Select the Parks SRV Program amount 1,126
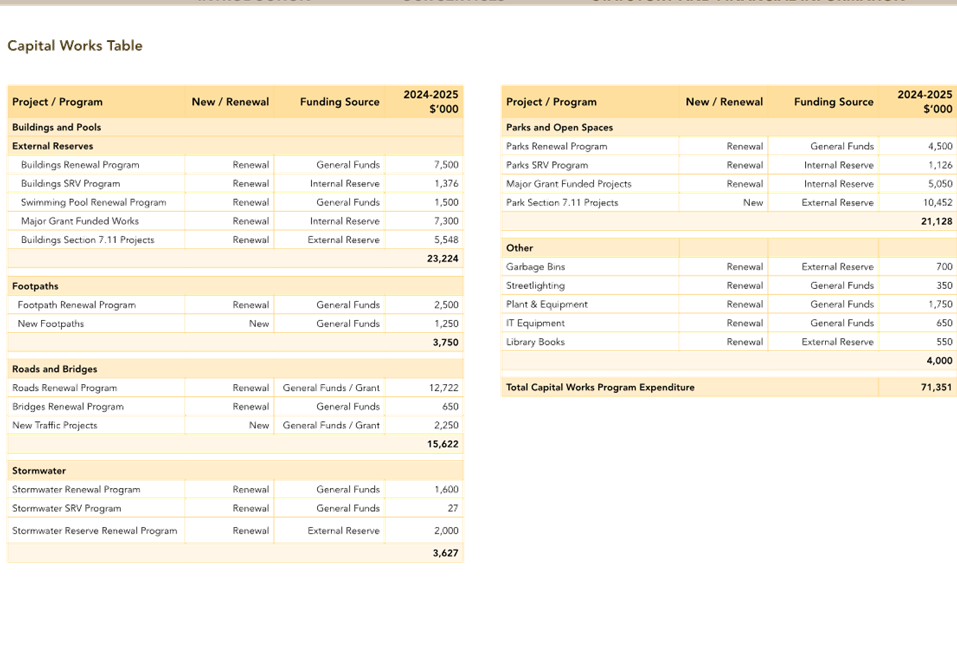The width and height of the screenshot is (957, 661). click(940, 165)
